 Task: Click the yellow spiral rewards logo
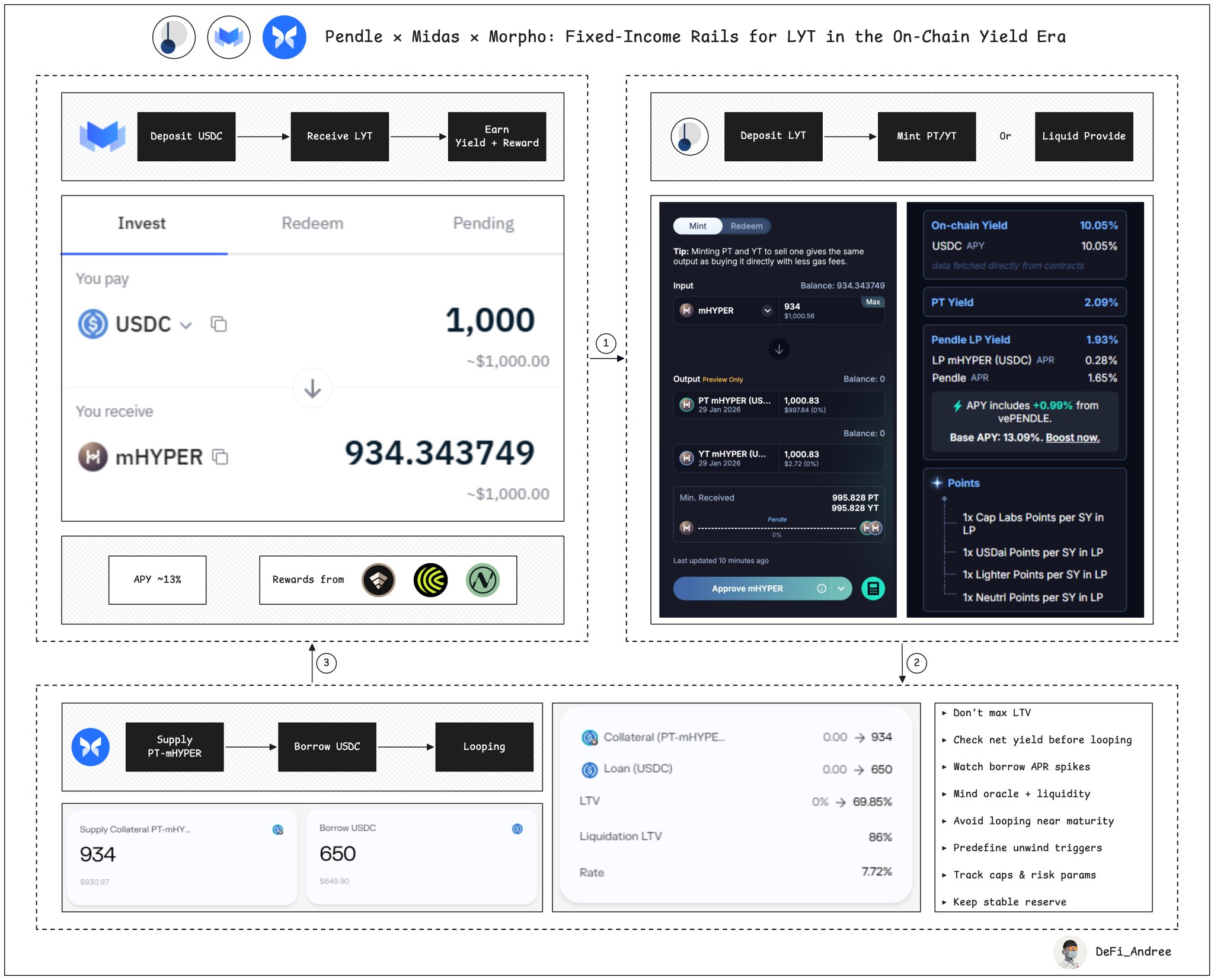tap(430, 580)
